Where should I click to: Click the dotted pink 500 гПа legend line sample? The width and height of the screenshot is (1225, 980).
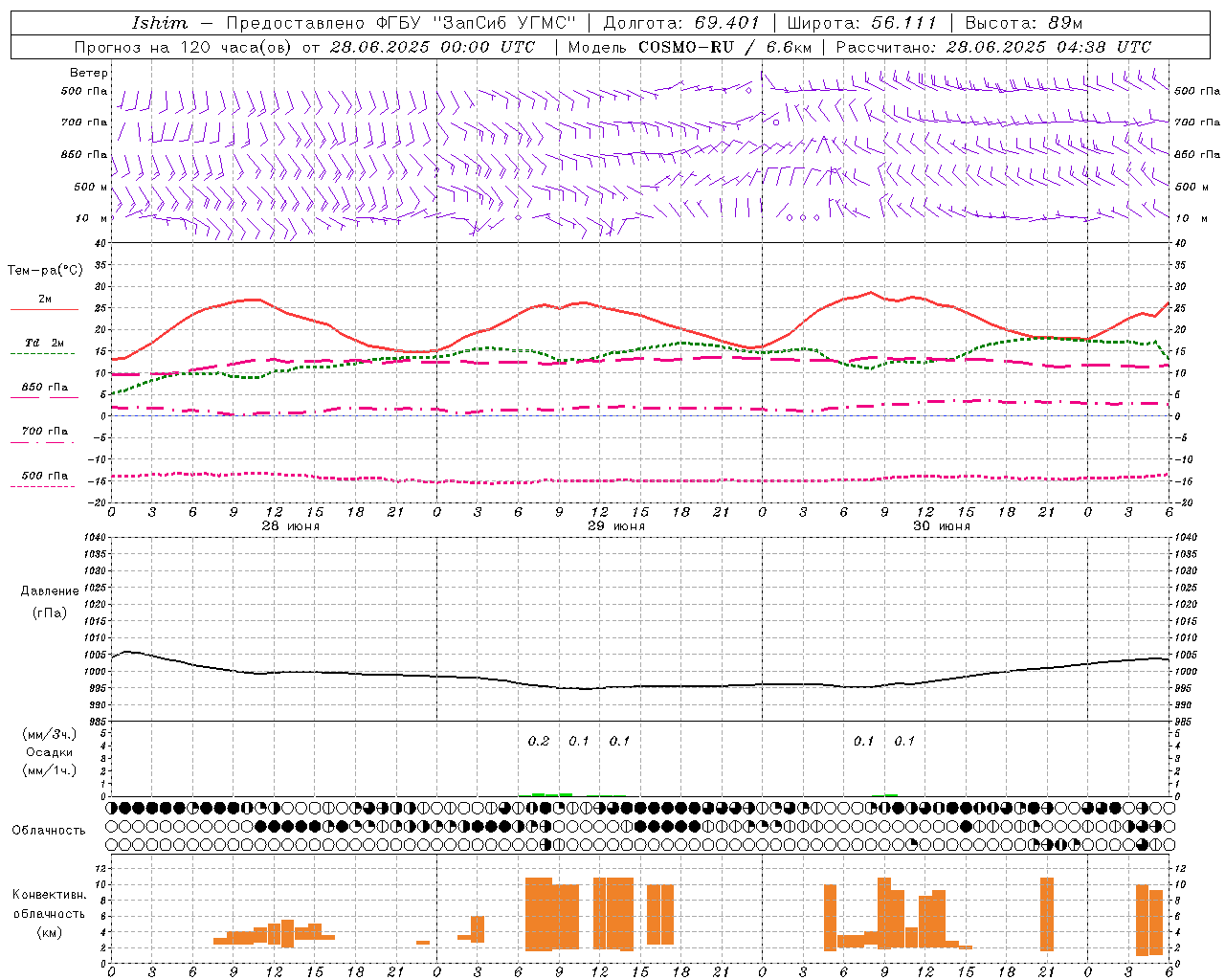point(42,486)
